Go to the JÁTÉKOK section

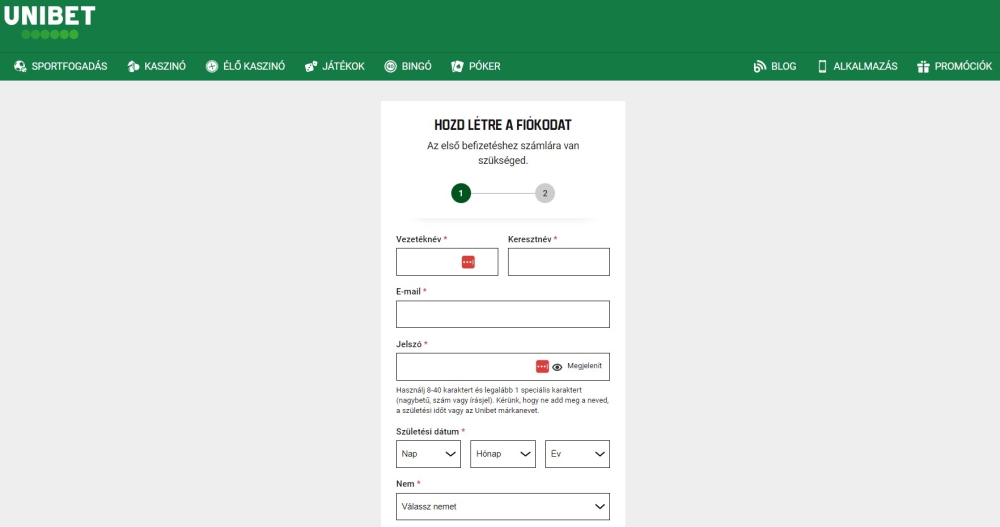(x=335, y=66)
